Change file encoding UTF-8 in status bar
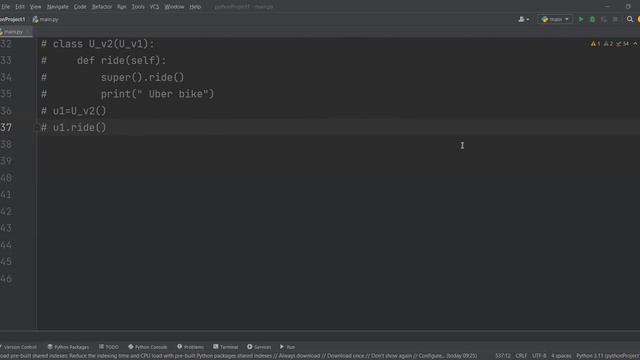The image size is (640, 360). click(539, 356)
